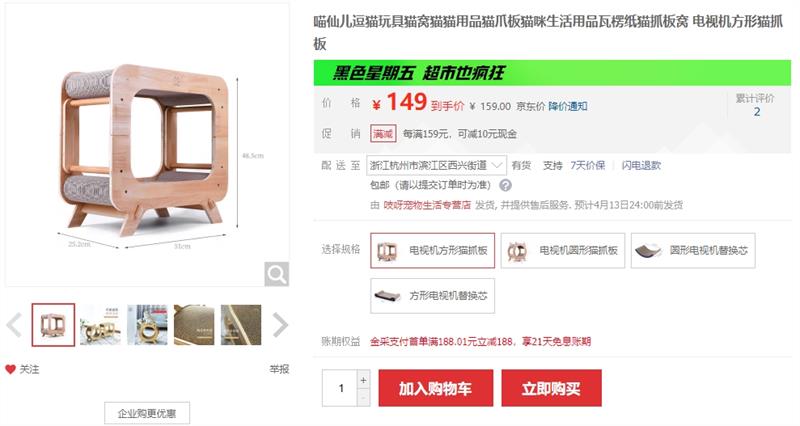The image size is (800, 426).
Task: Select 电视机圆形猫抓板 specification option
Action: point(563,250)
